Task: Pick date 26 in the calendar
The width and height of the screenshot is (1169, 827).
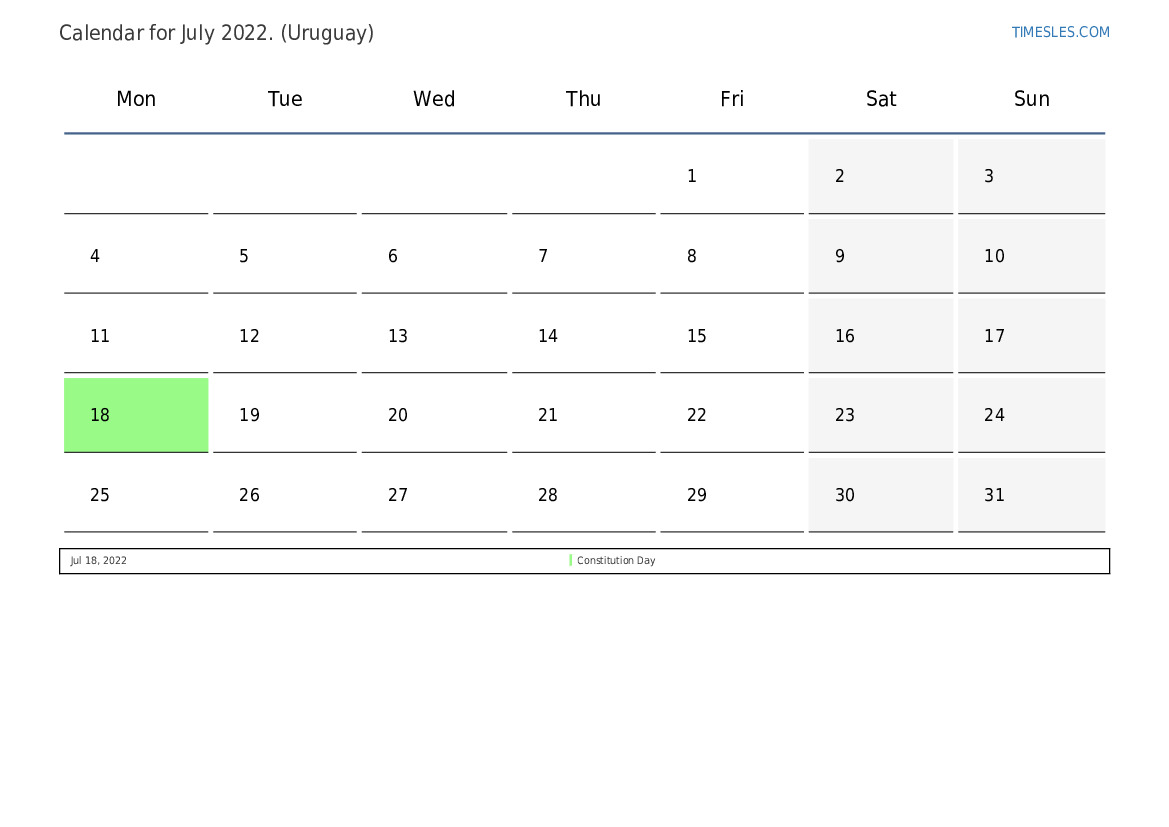Action: tap(285, 495)
